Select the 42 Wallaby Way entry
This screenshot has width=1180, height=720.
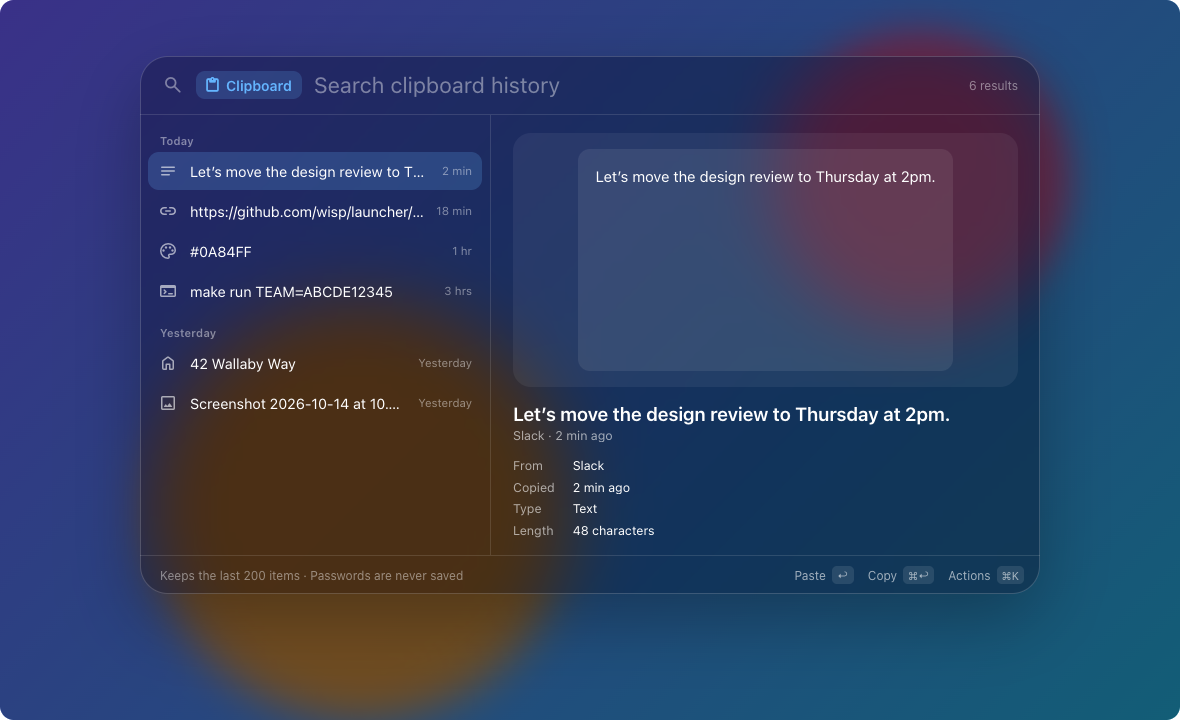click(315, 363)
